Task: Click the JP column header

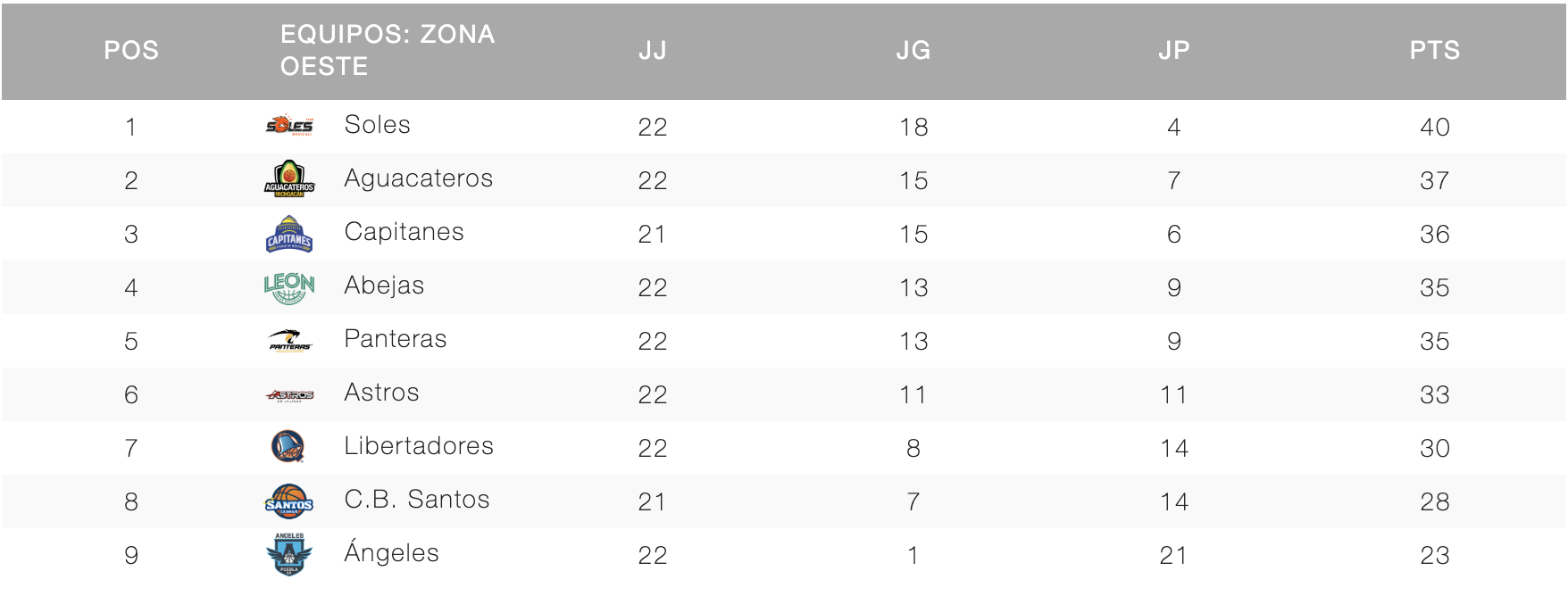Action: click(1174, 51)
